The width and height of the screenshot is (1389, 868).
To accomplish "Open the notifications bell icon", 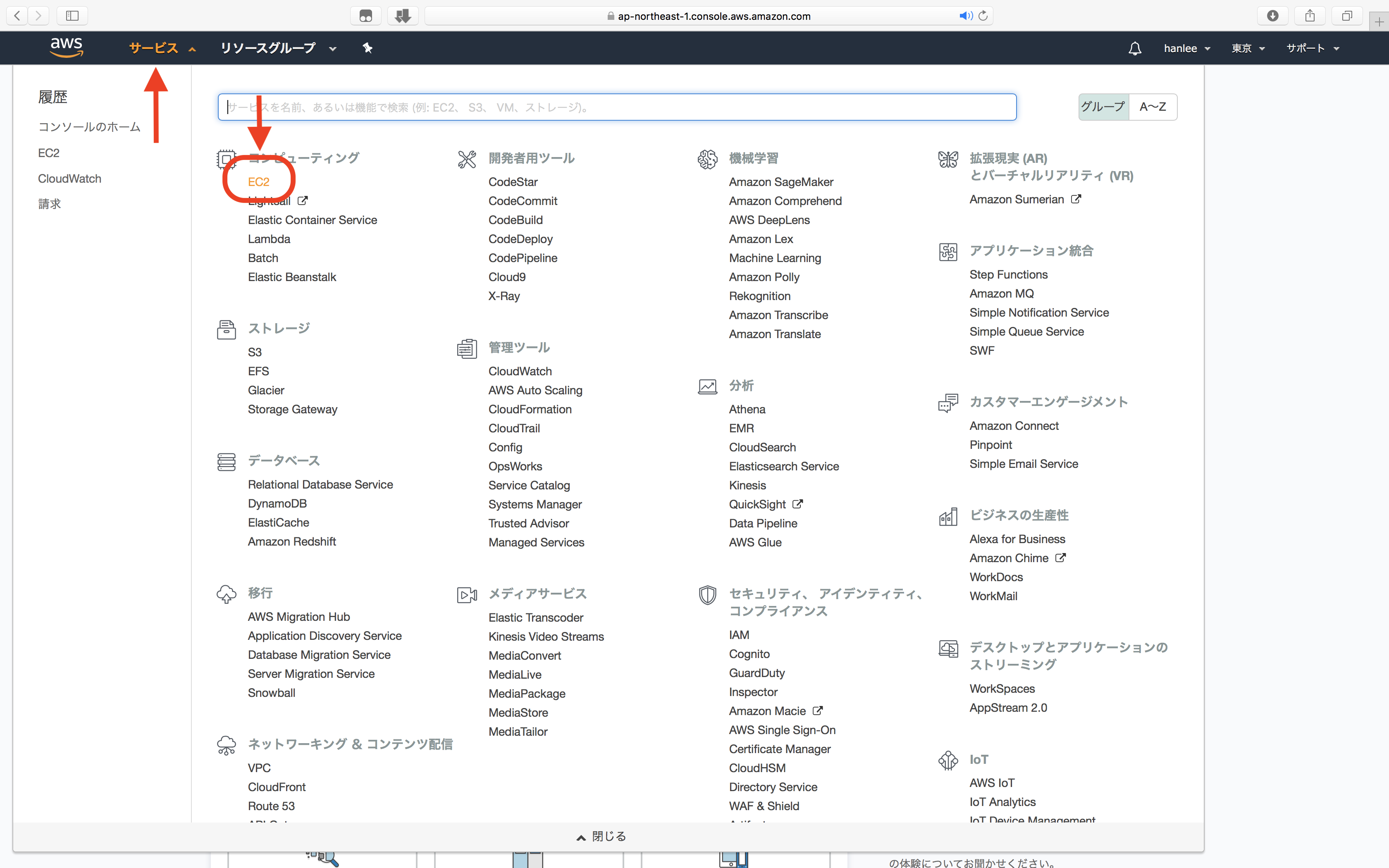I will point(1134,48).
